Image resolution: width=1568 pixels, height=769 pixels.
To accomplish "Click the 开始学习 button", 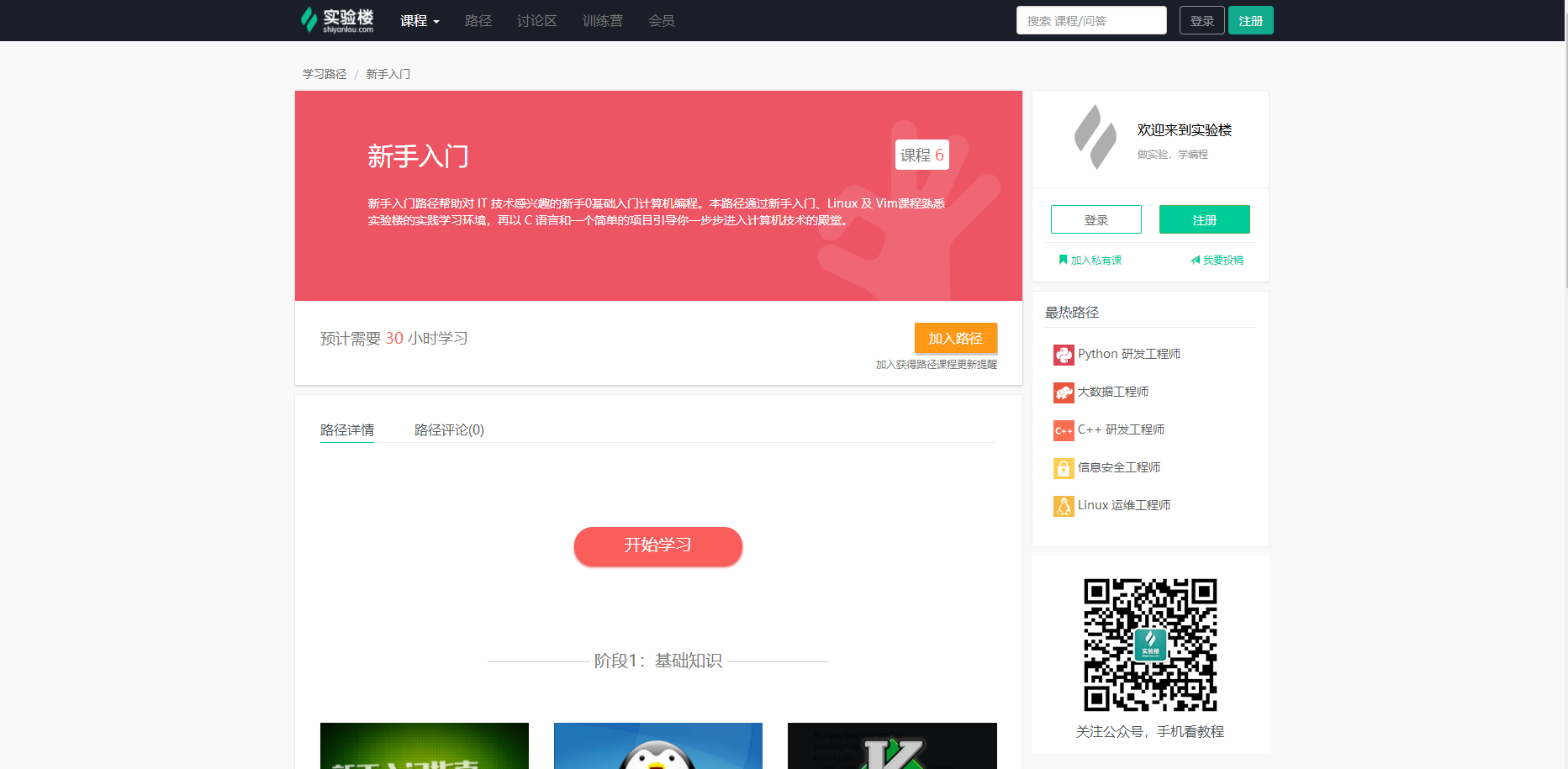I will (x=657, y=545).
